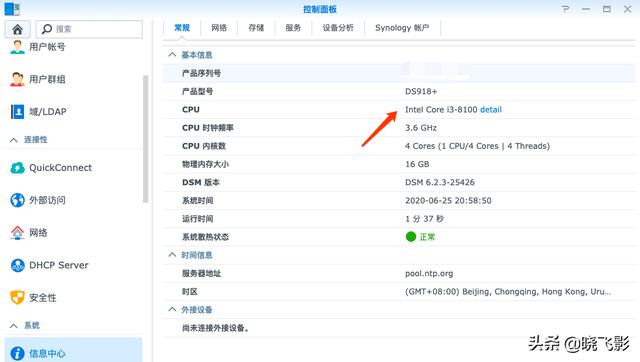Click DSM 6.2.3-25426 version value
This screenshot has width=640, height=362.
(x=440, y=182)
